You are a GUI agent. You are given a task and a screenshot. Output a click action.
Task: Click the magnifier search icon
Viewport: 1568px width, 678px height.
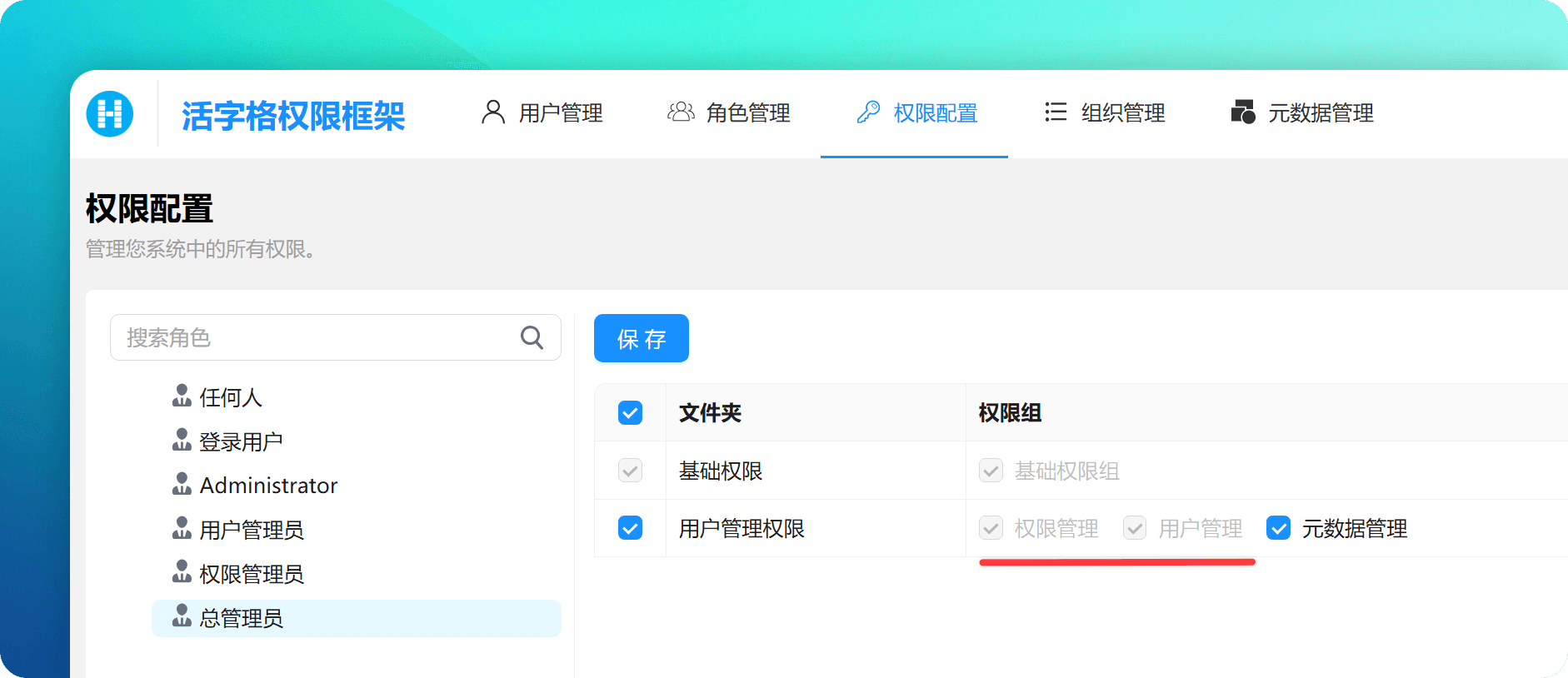(532, 337)
